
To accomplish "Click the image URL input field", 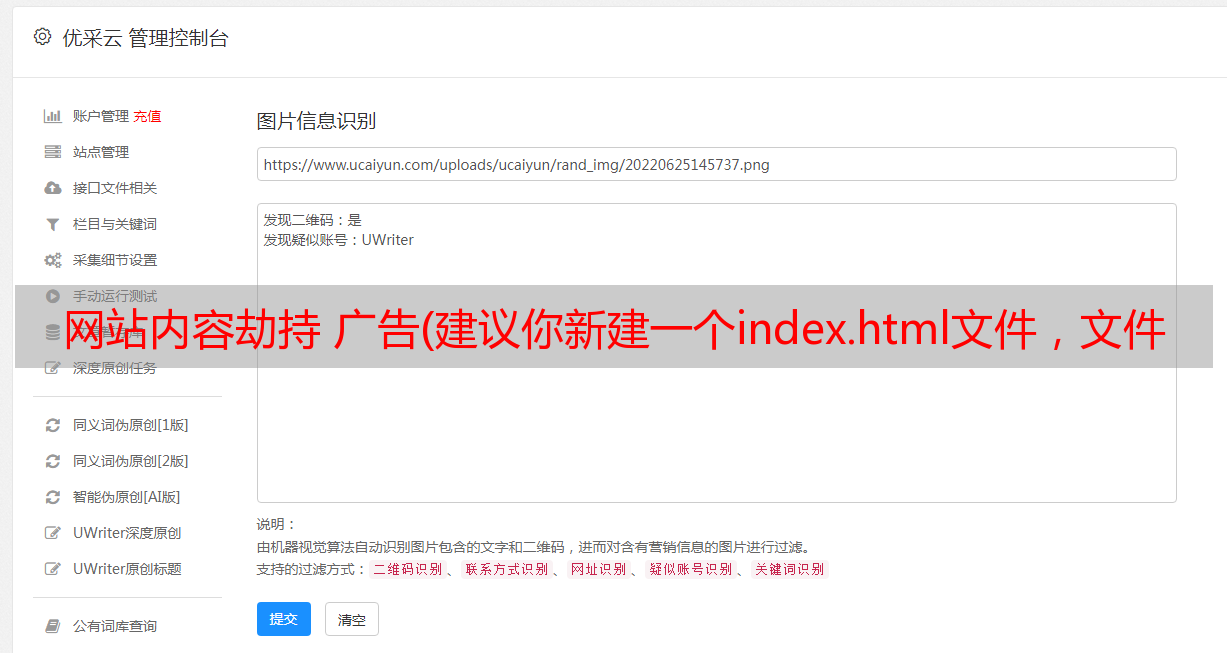I will pyautogui.click(x=716, y=164).
